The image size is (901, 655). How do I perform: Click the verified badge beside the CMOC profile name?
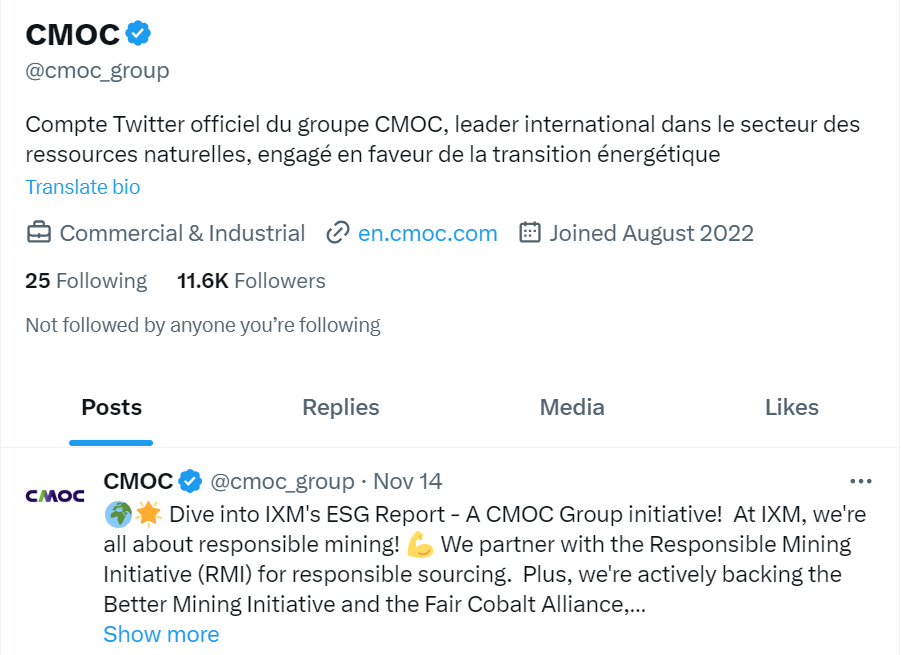[x=138, y=34]
